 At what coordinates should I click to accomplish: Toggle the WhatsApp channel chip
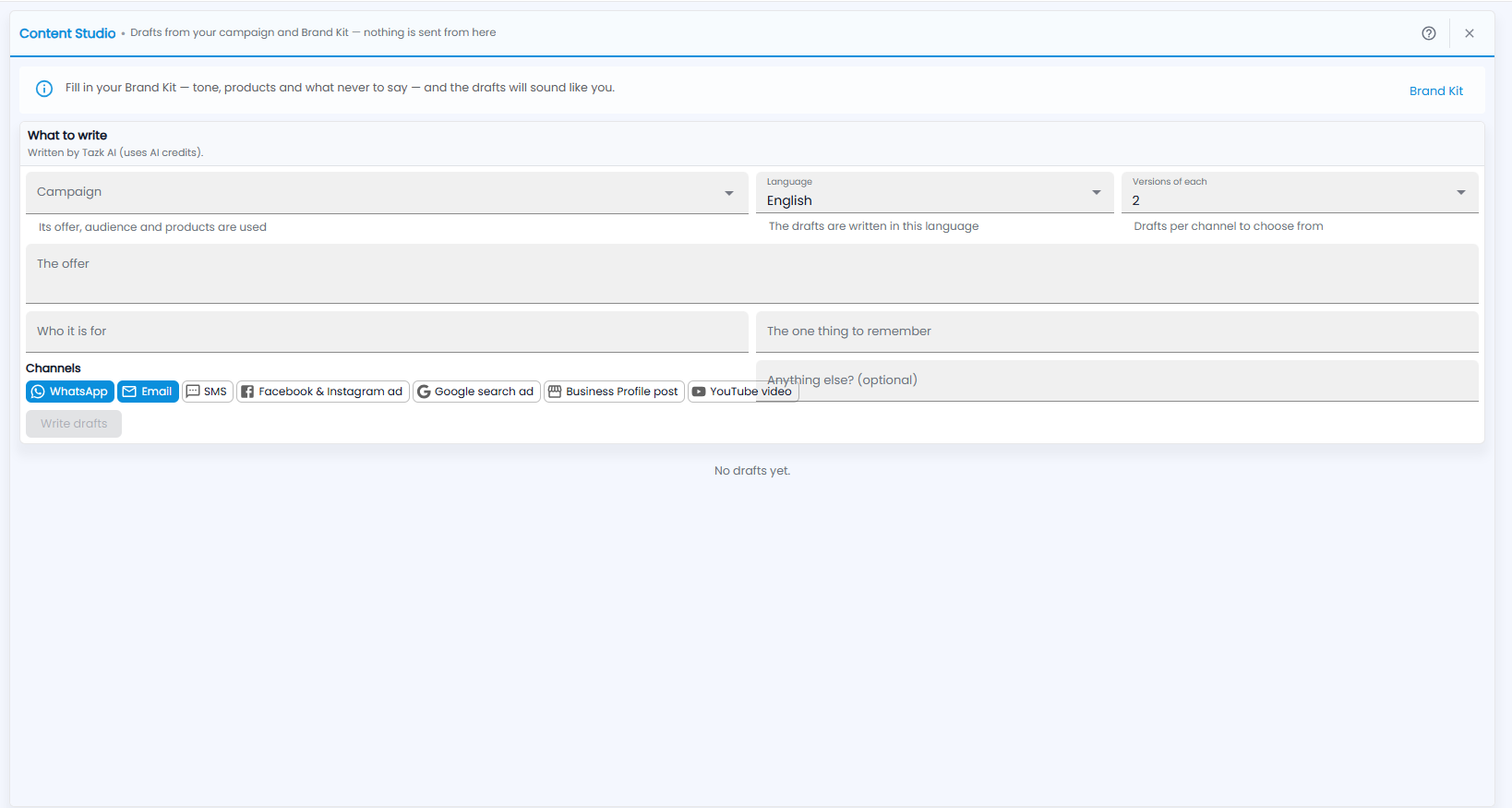point(70,392)
